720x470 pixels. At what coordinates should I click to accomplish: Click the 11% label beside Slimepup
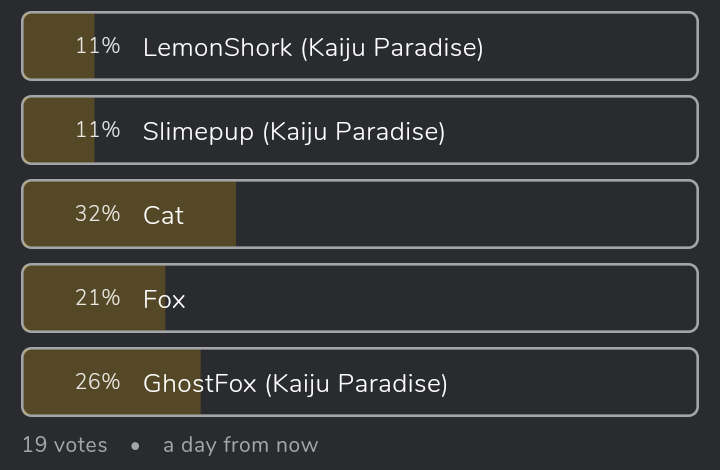pyautogui.click(x=98, y=130)
